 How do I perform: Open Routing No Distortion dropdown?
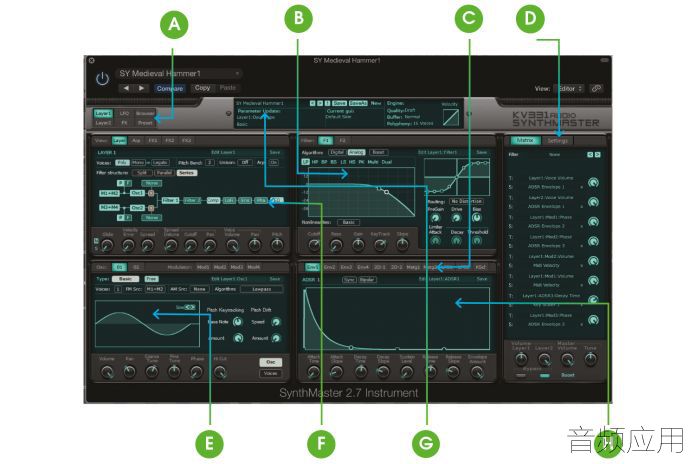tap(466, 201)
